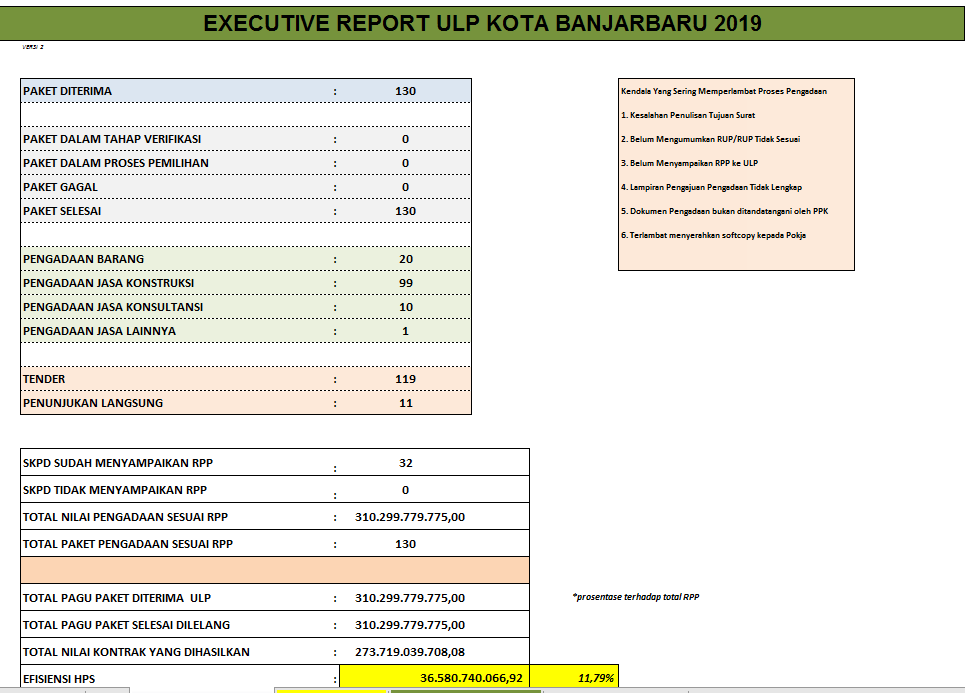This screenshot has width=965, height=693.
Task: Select the PAKET DITERIMA label cell
Action: pos(68,91)
